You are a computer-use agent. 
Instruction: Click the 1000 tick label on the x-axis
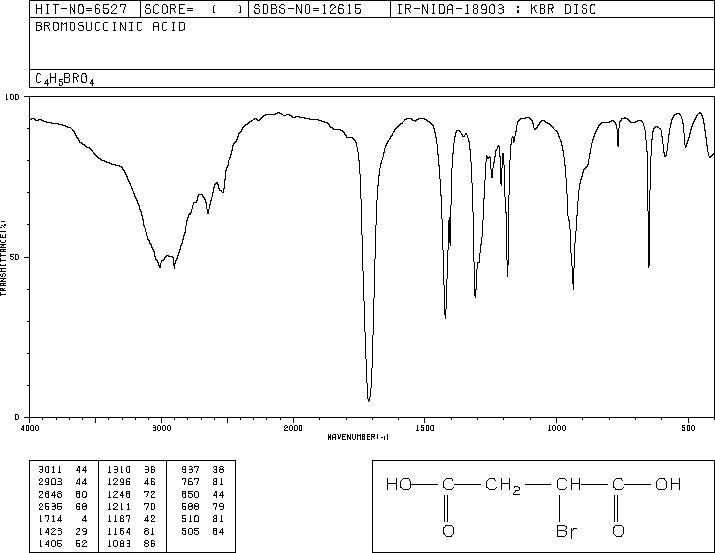[x=556, y=428]
